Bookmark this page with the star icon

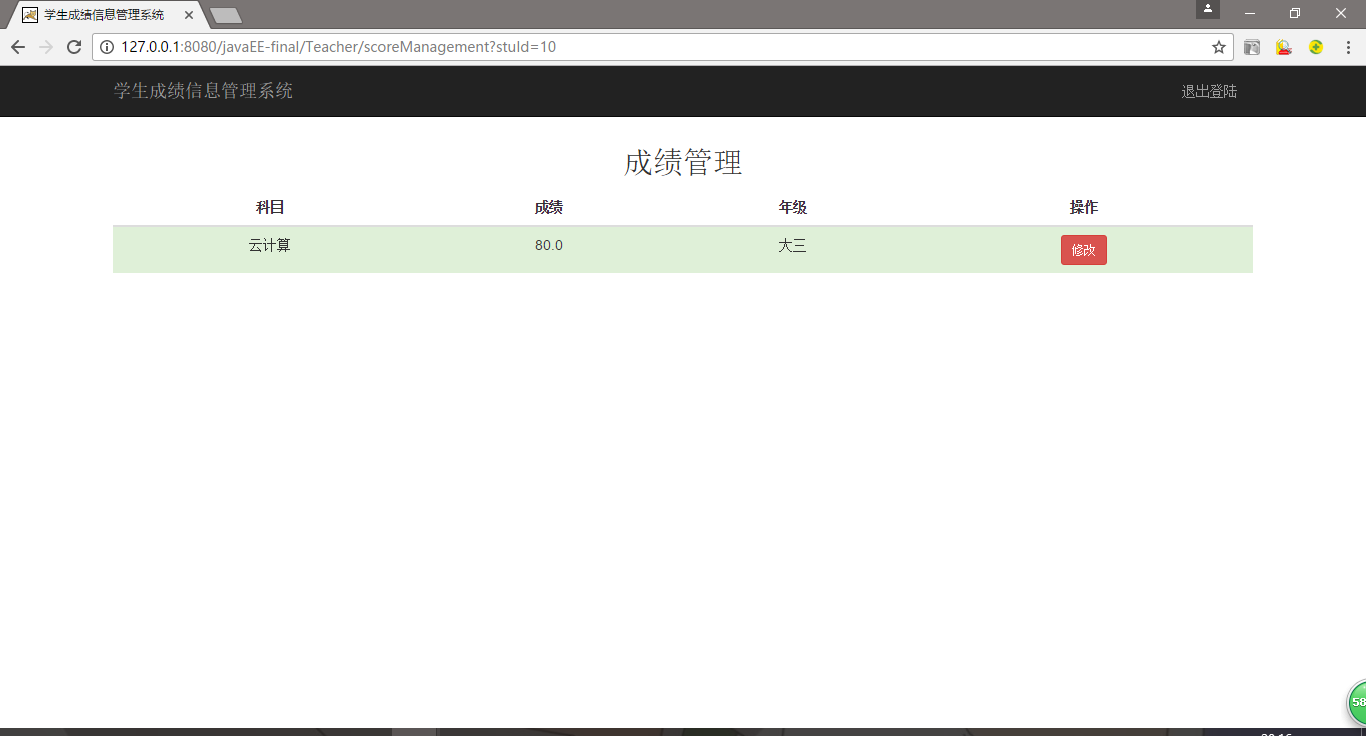pyautogui.click(x=1219, y=47)
